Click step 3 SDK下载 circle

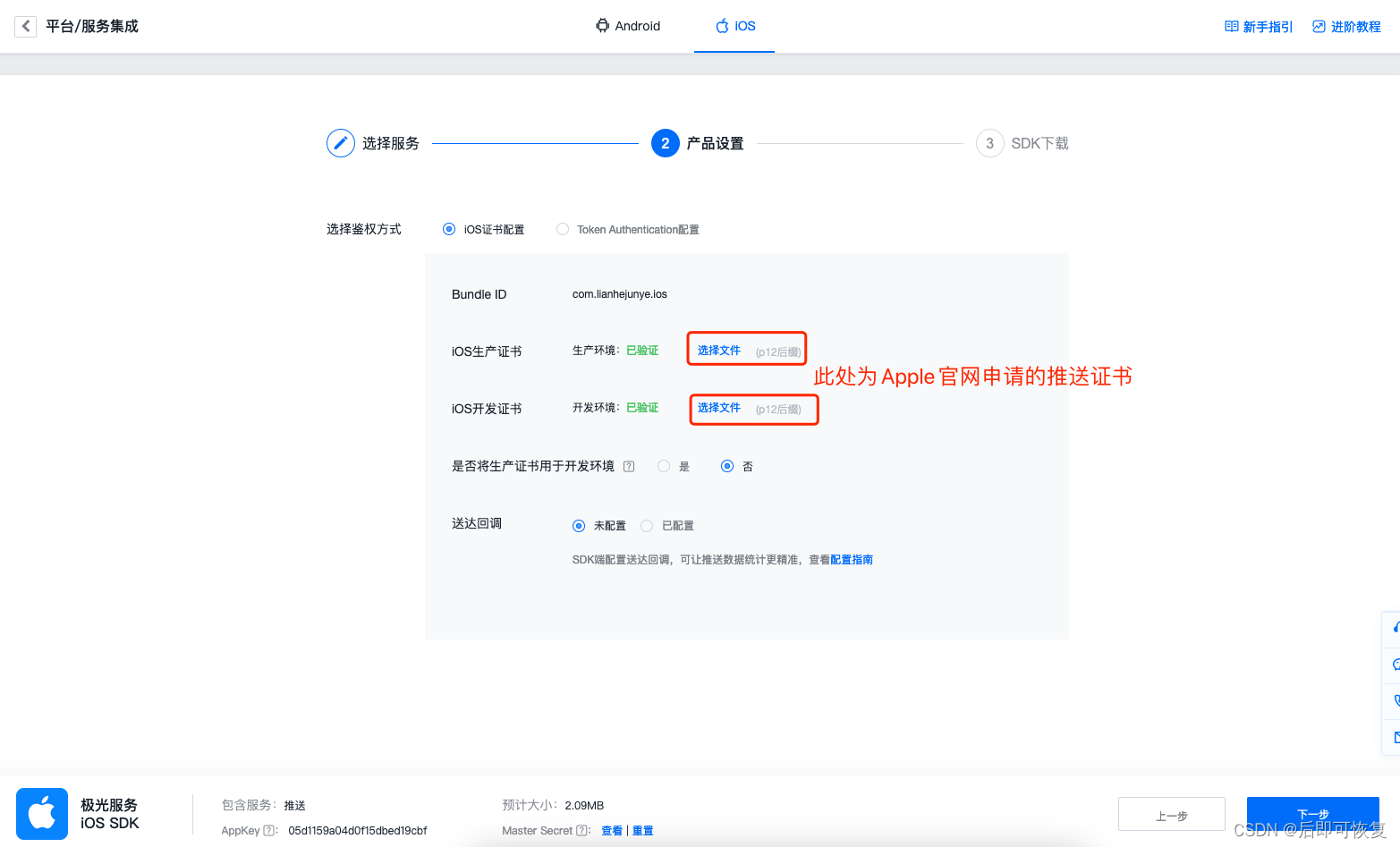click(x=989, y=143)
